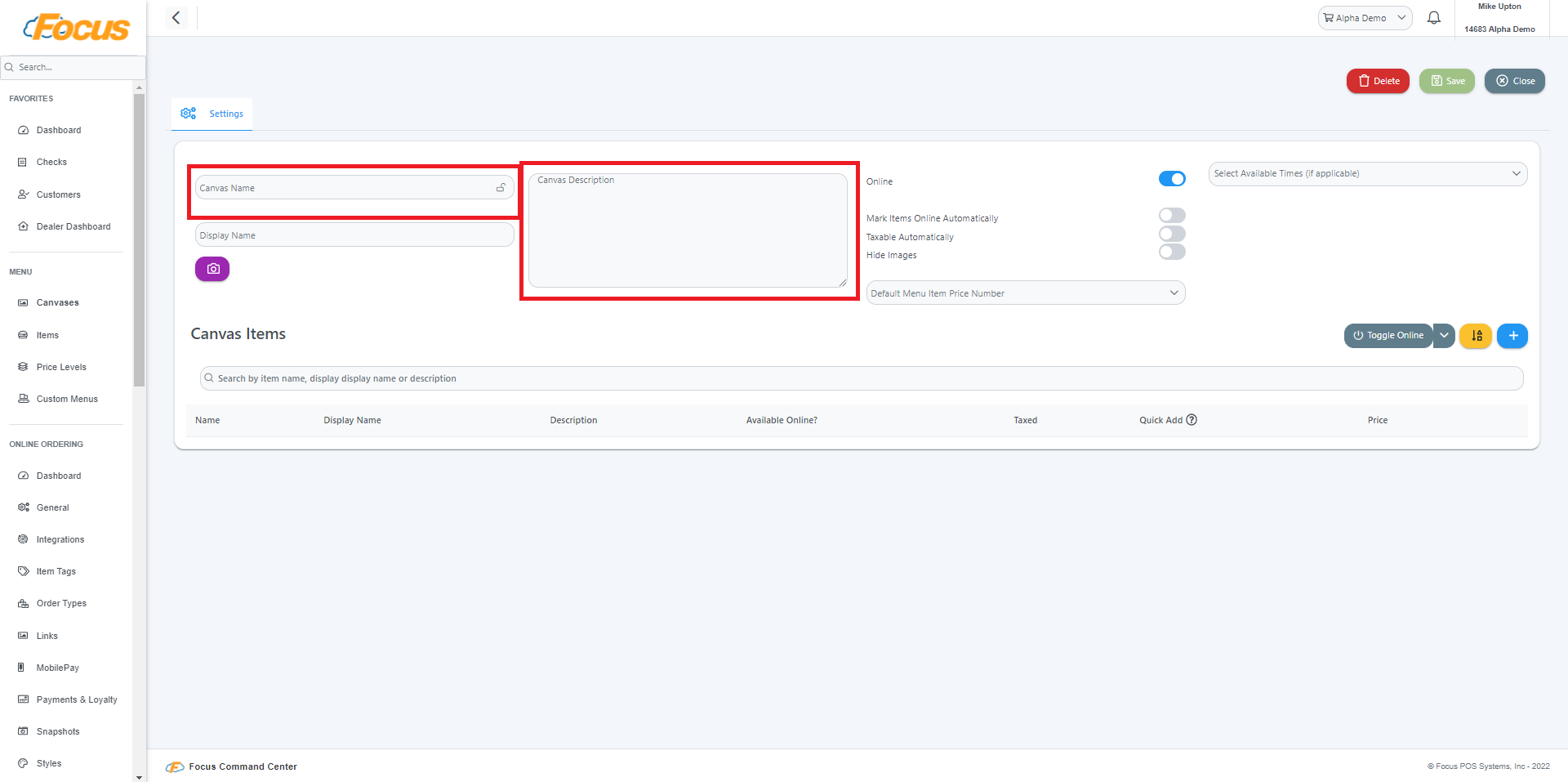The width and height of the screenshot is (1568, 782).
Task: Click the camera icon to upload canvas image
Action: (212, 268)
